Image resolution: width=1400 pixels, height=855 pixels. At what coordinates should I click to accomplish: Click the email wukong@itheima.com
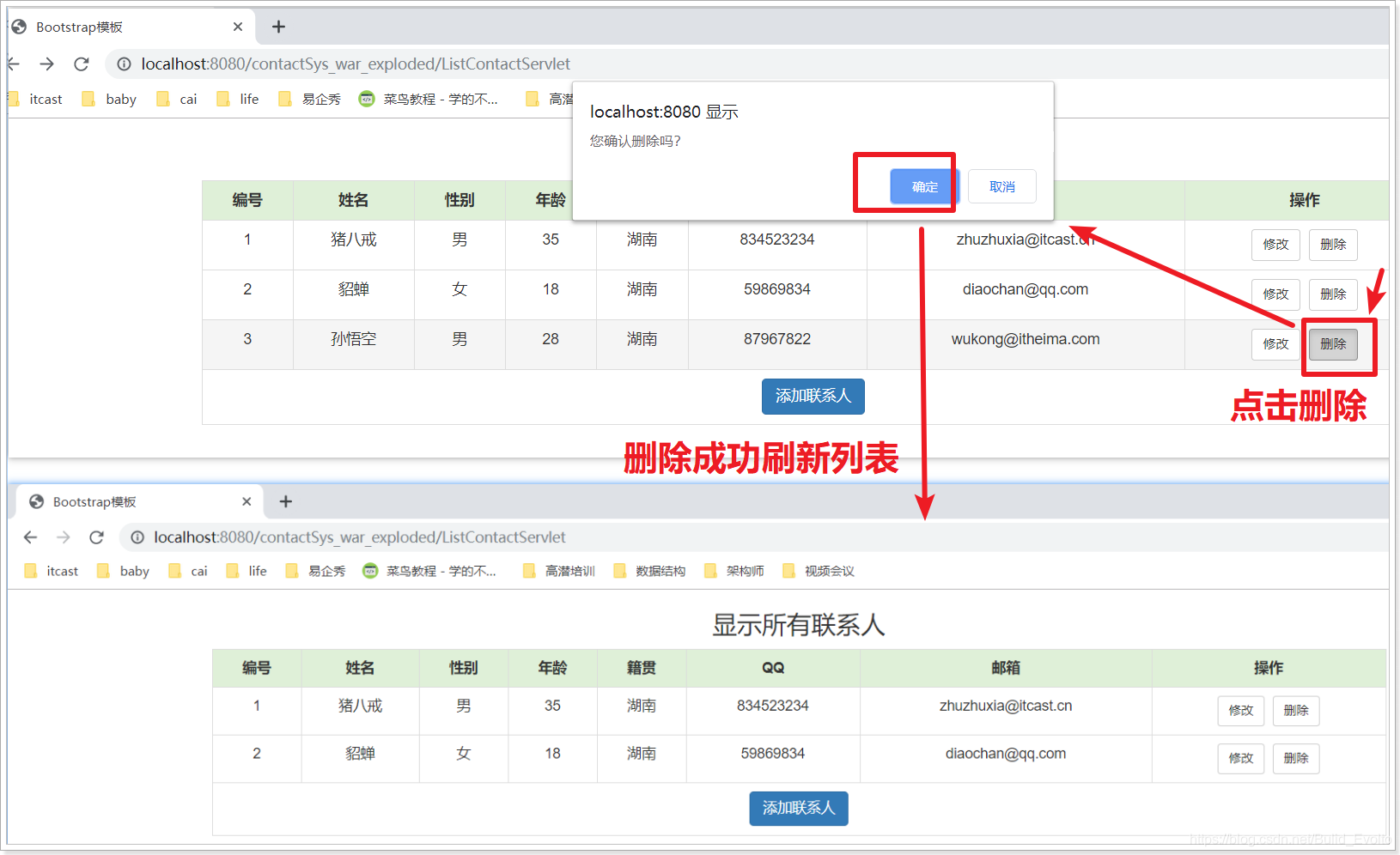(x=1025, y=339)
